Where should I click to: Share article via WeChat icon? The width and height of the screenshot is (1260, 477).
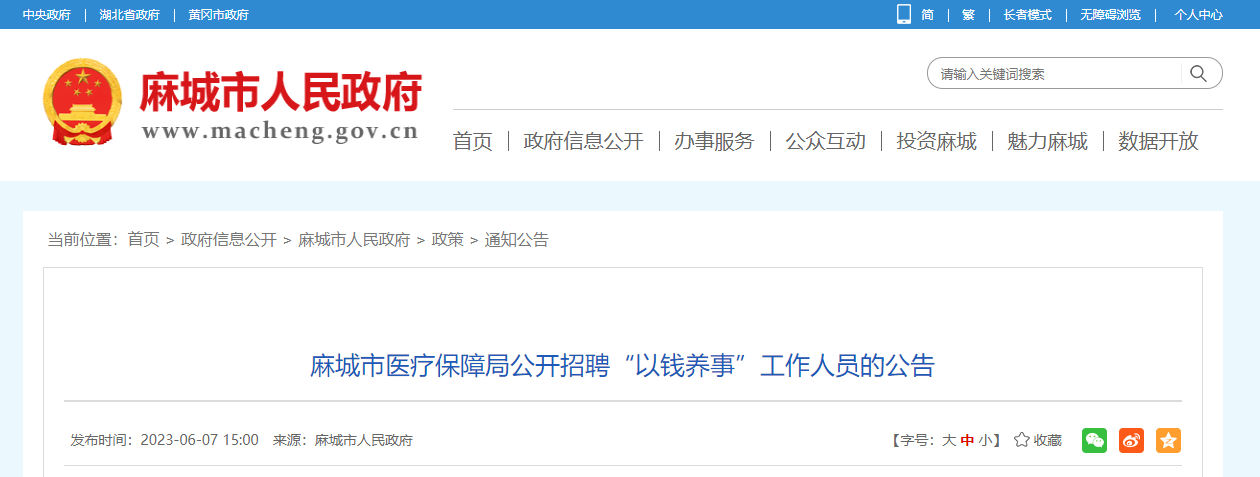click(x=1094, y=440)
